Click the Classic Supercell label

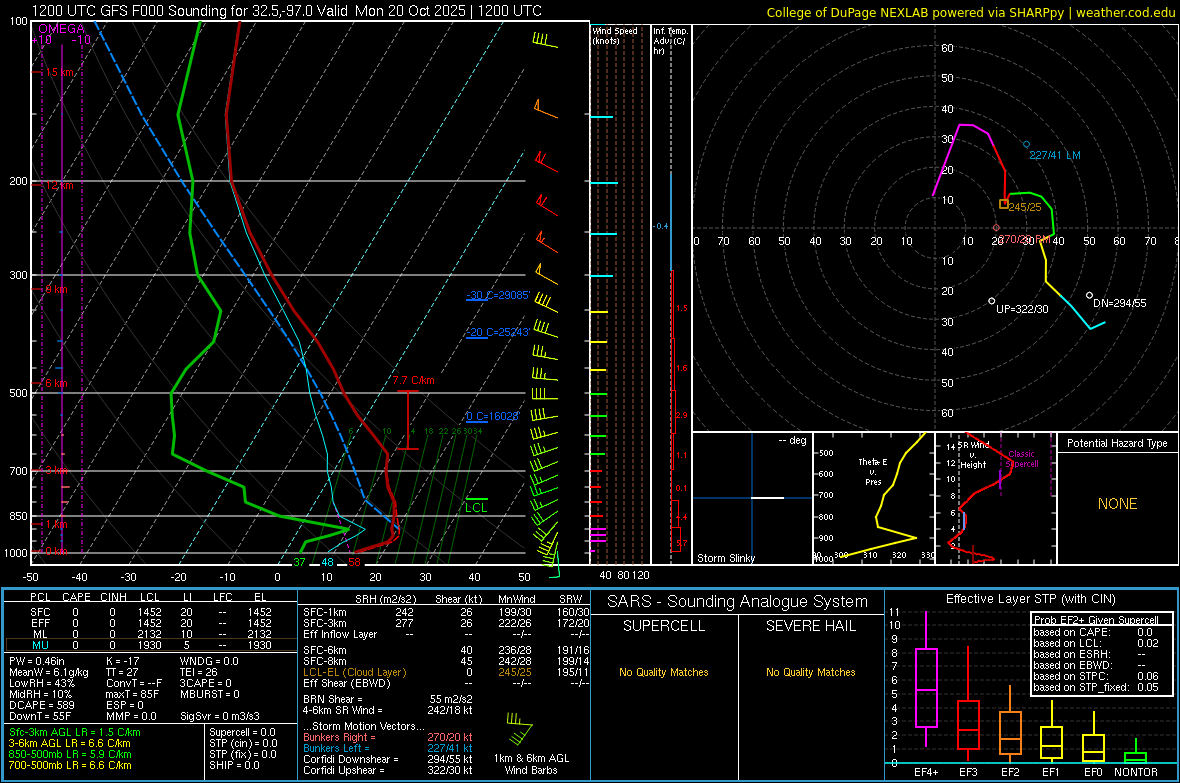[x=1021, y=459]
